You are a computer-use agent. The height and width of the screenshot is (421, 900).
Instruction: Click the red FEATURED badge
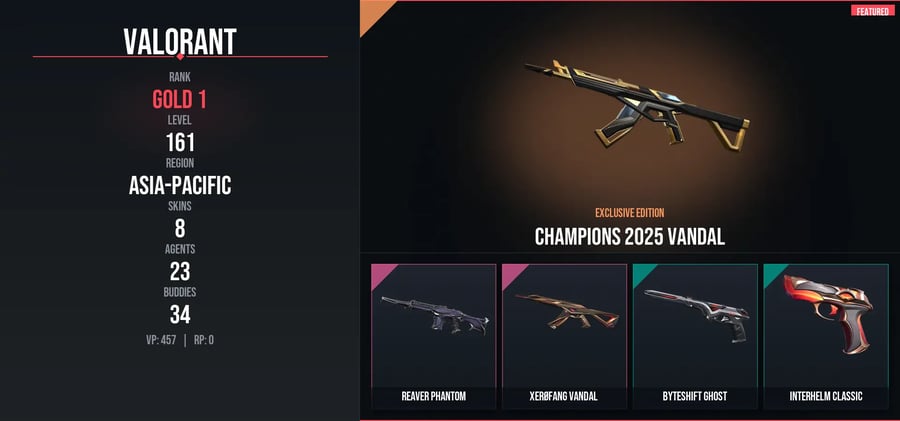872,11
